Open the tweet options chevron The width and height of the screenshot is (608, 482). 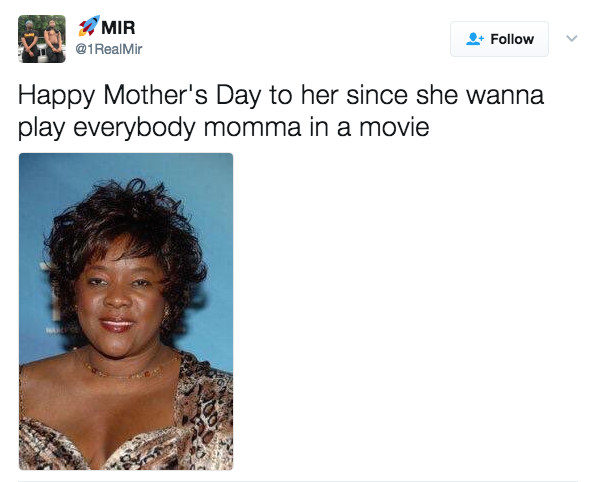tap(572, 38)
